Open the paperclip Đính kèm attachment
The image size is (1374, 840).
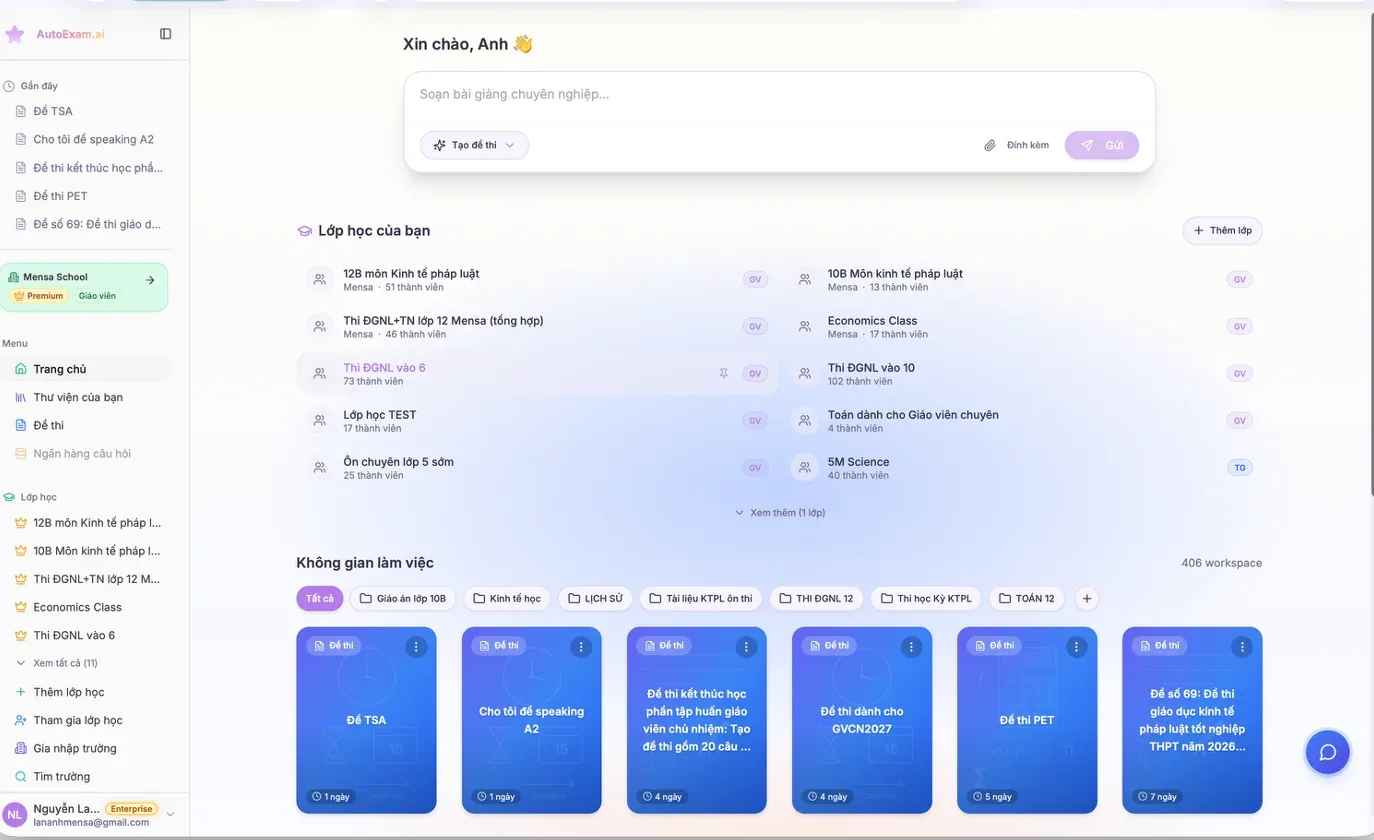pyautogui.click(x=1017, y=145)
